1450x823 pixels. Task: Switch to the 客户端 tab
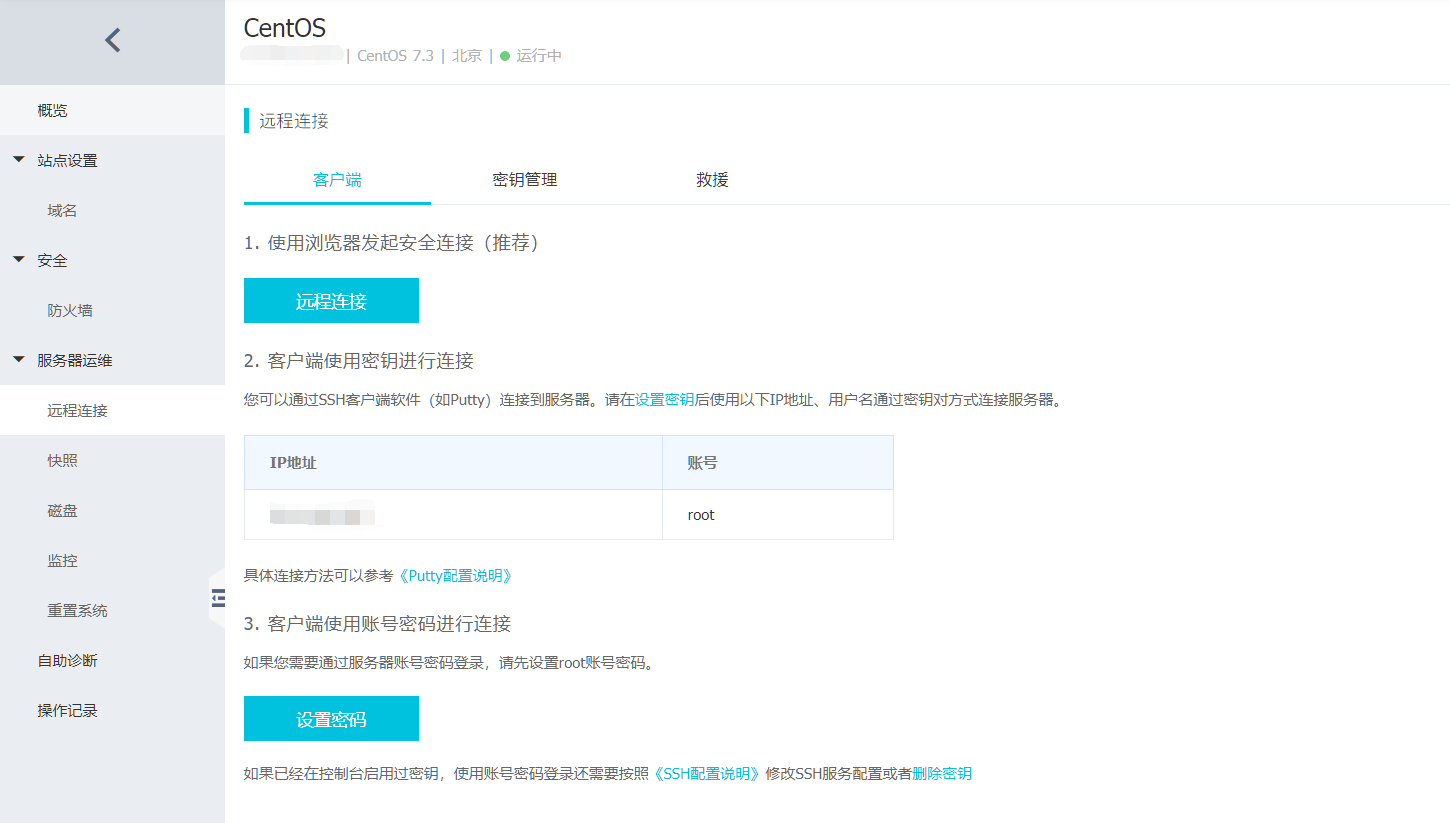coord(337,180)
